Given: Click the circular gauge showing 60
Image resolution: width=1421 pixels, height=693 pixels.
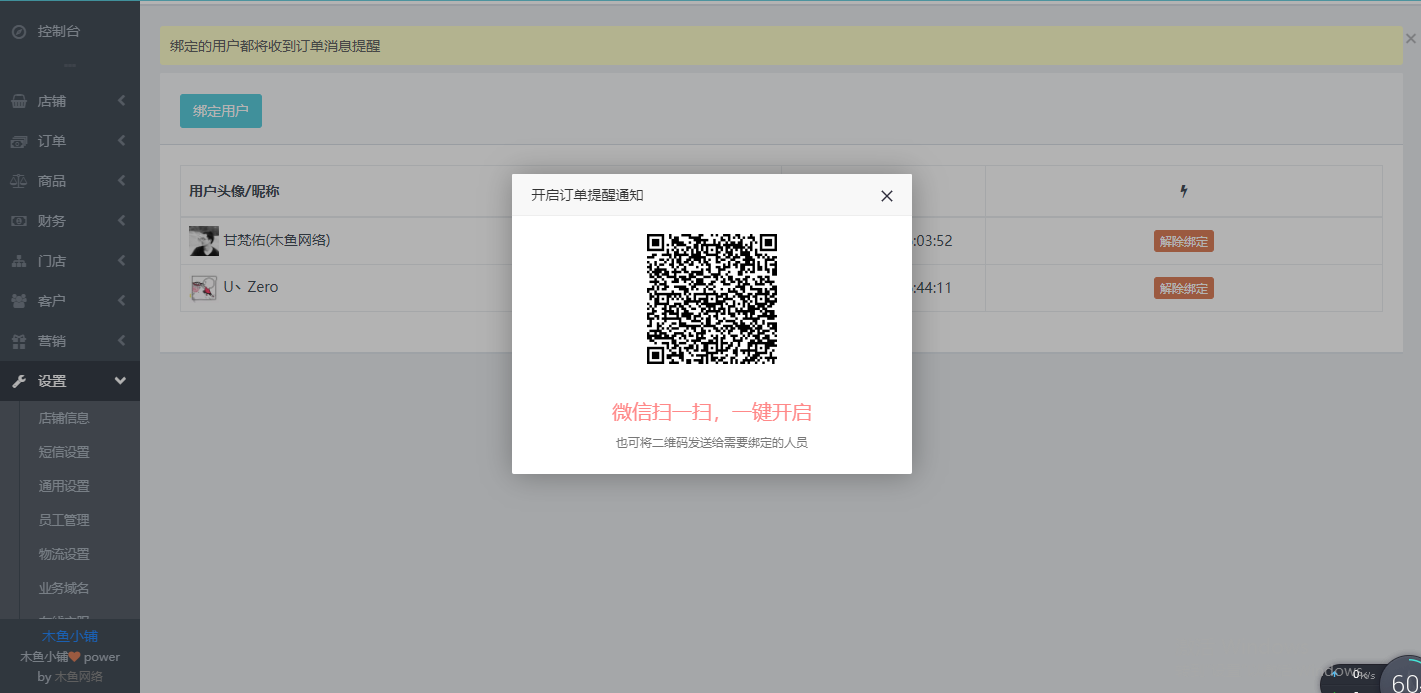Looking at the screenshot, I should click(1402, 676).
